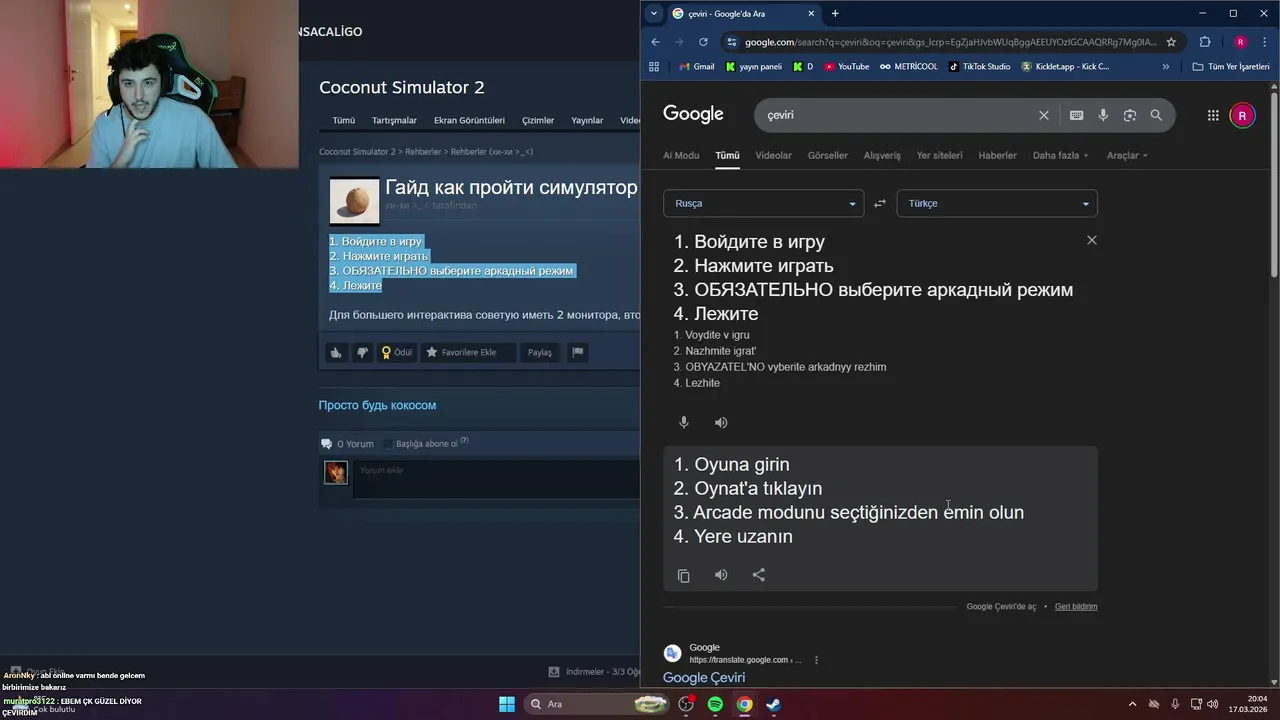Switch to the Haberler search tab
1280x720 pixels.
point(997,155)
